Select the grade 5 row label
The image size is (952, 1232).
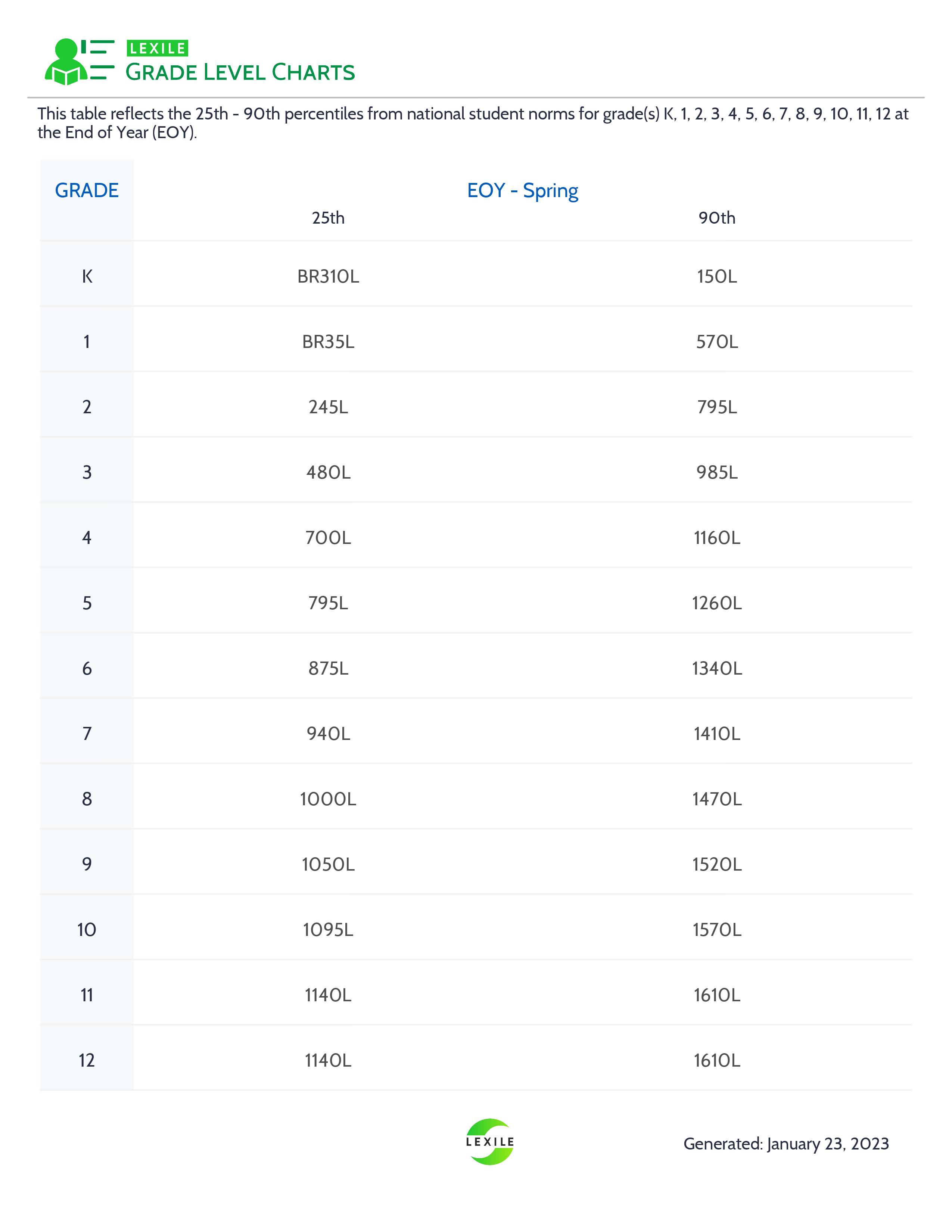(87, 603)
